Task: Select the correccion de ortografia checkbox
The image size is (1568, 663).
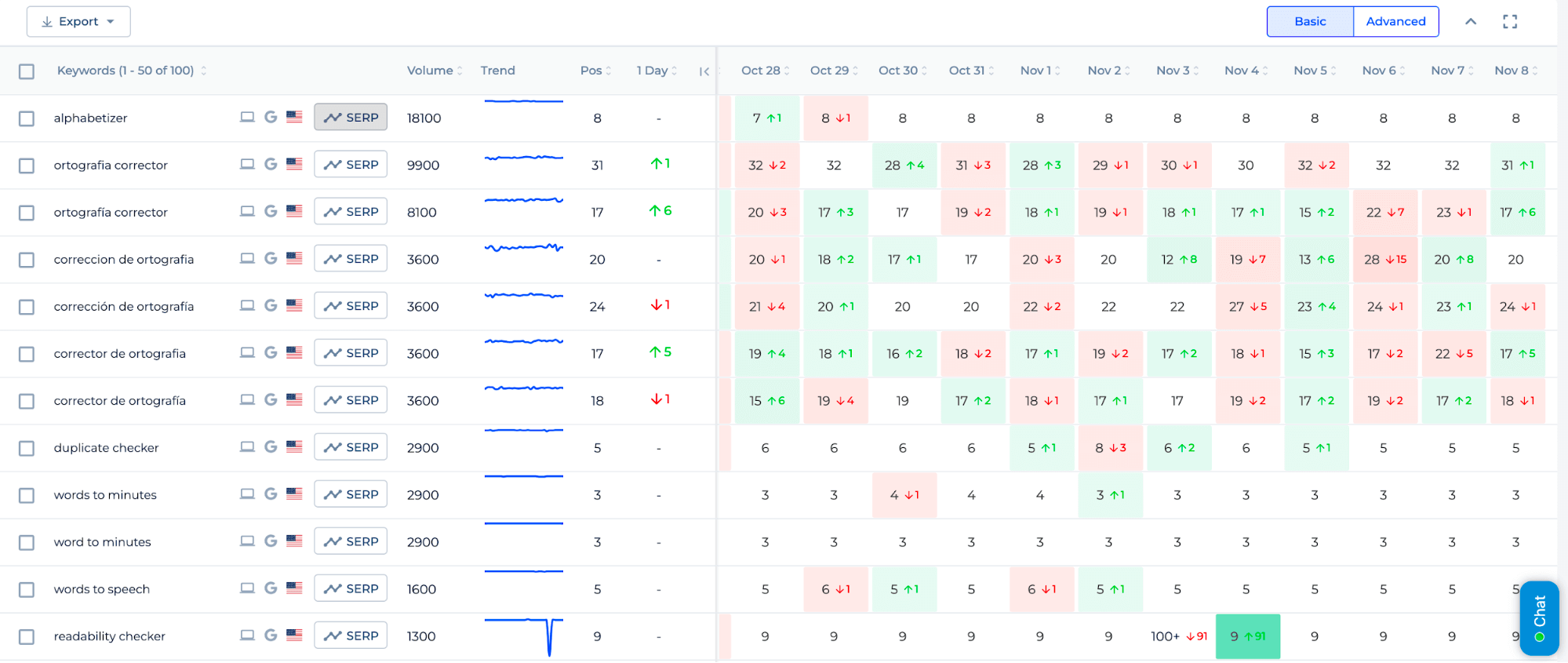Action: click(x=27, y=260)
